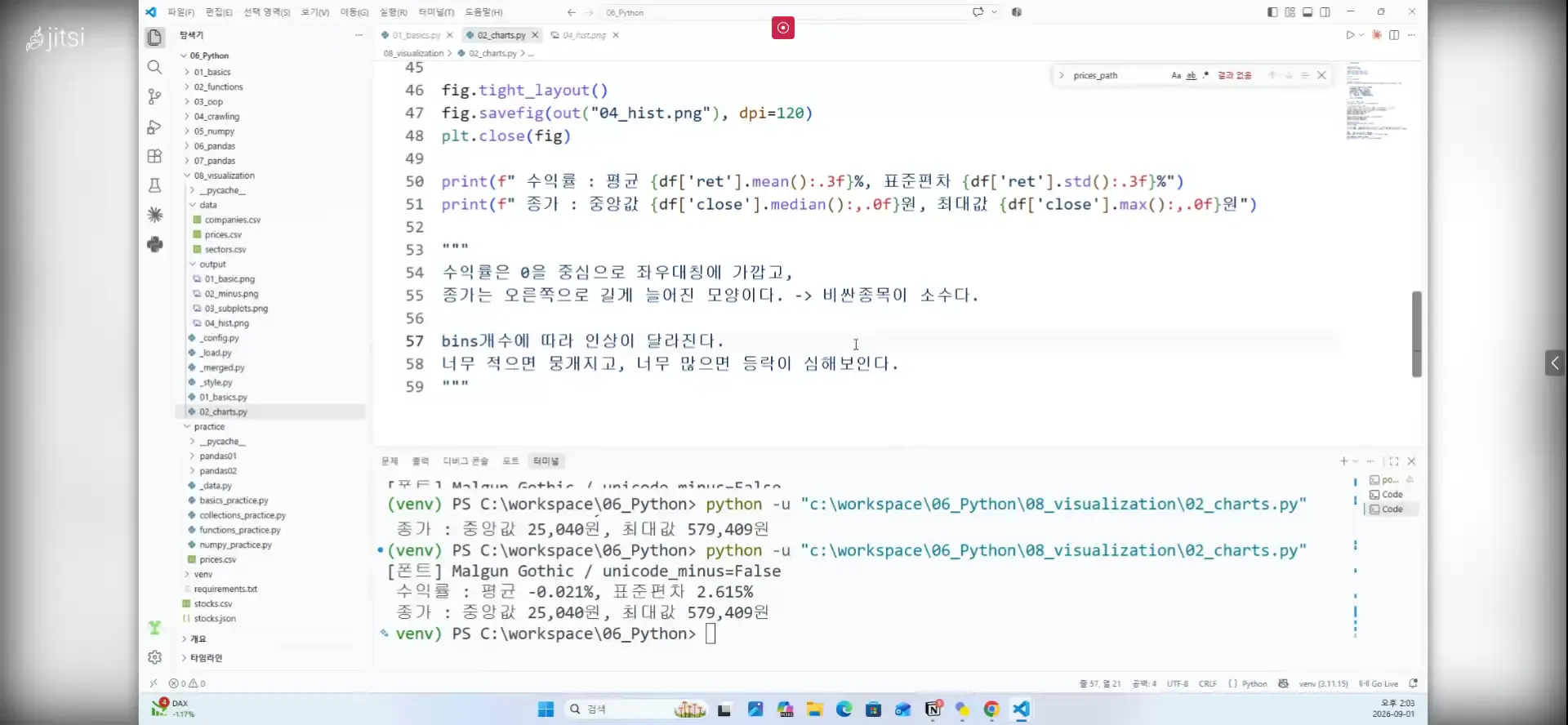The width and height of the screenshot is (1568, 725).
Task: Close the find widget
Action: 1321,75
